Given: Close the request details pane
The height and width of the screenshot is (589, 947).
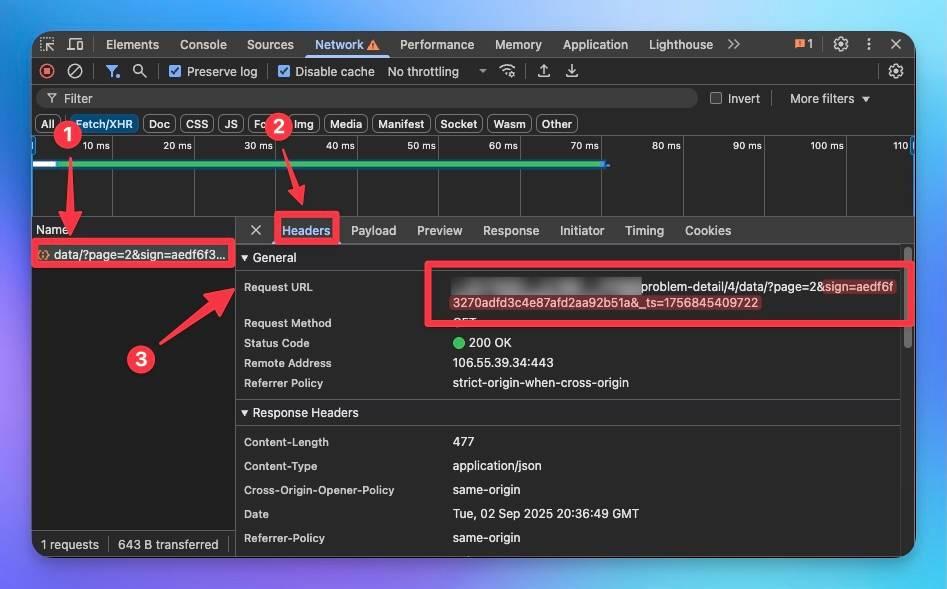Looking at the screenshot, I should [256, 230].
